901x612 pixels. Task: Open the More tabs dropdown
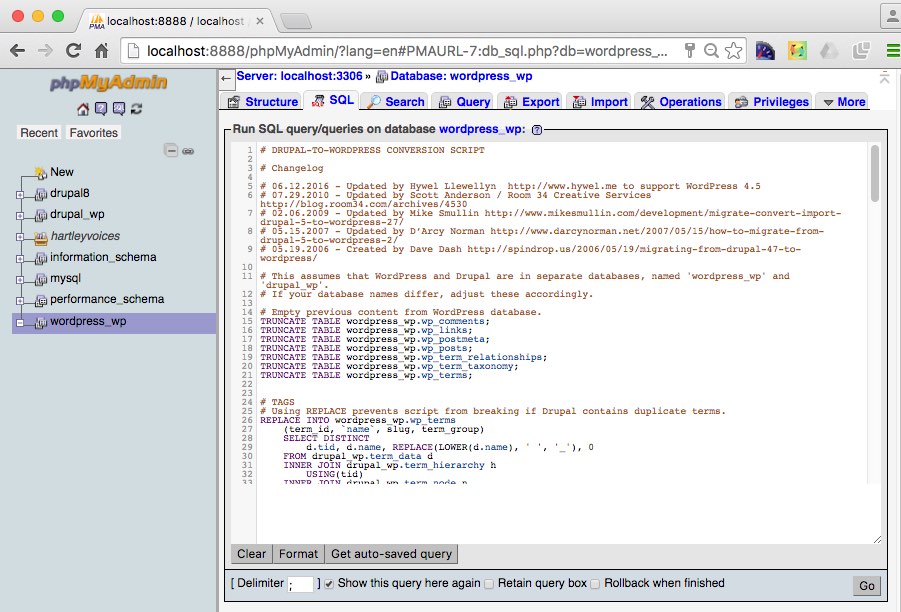pos(844,102)
